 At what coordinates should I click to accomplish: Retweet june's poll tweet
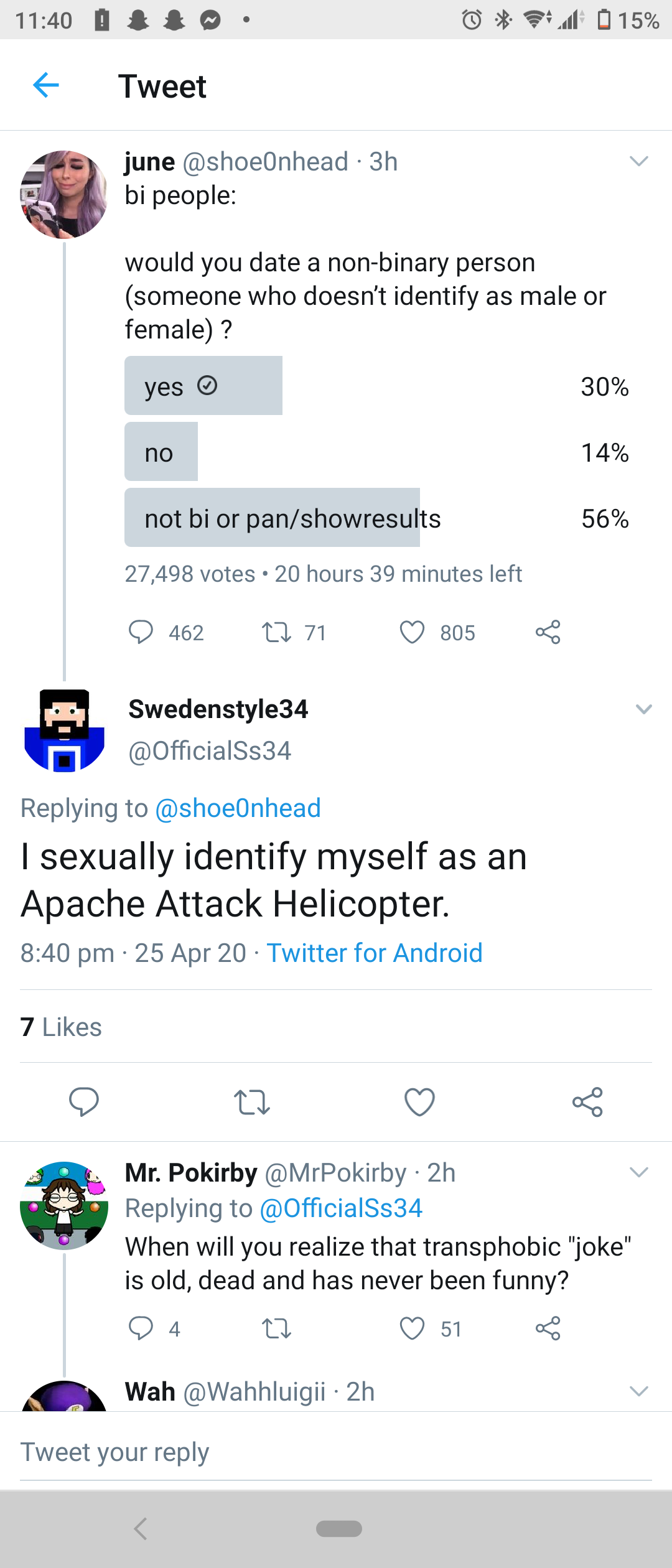tap(276, 632)
